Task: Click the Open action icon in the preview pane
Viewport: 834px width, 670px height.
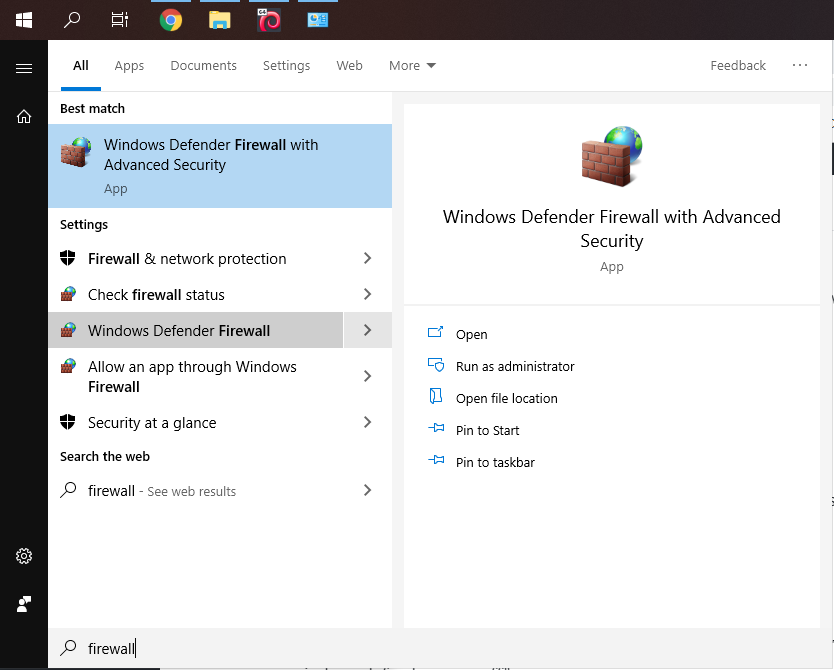Action: [436, 332]
